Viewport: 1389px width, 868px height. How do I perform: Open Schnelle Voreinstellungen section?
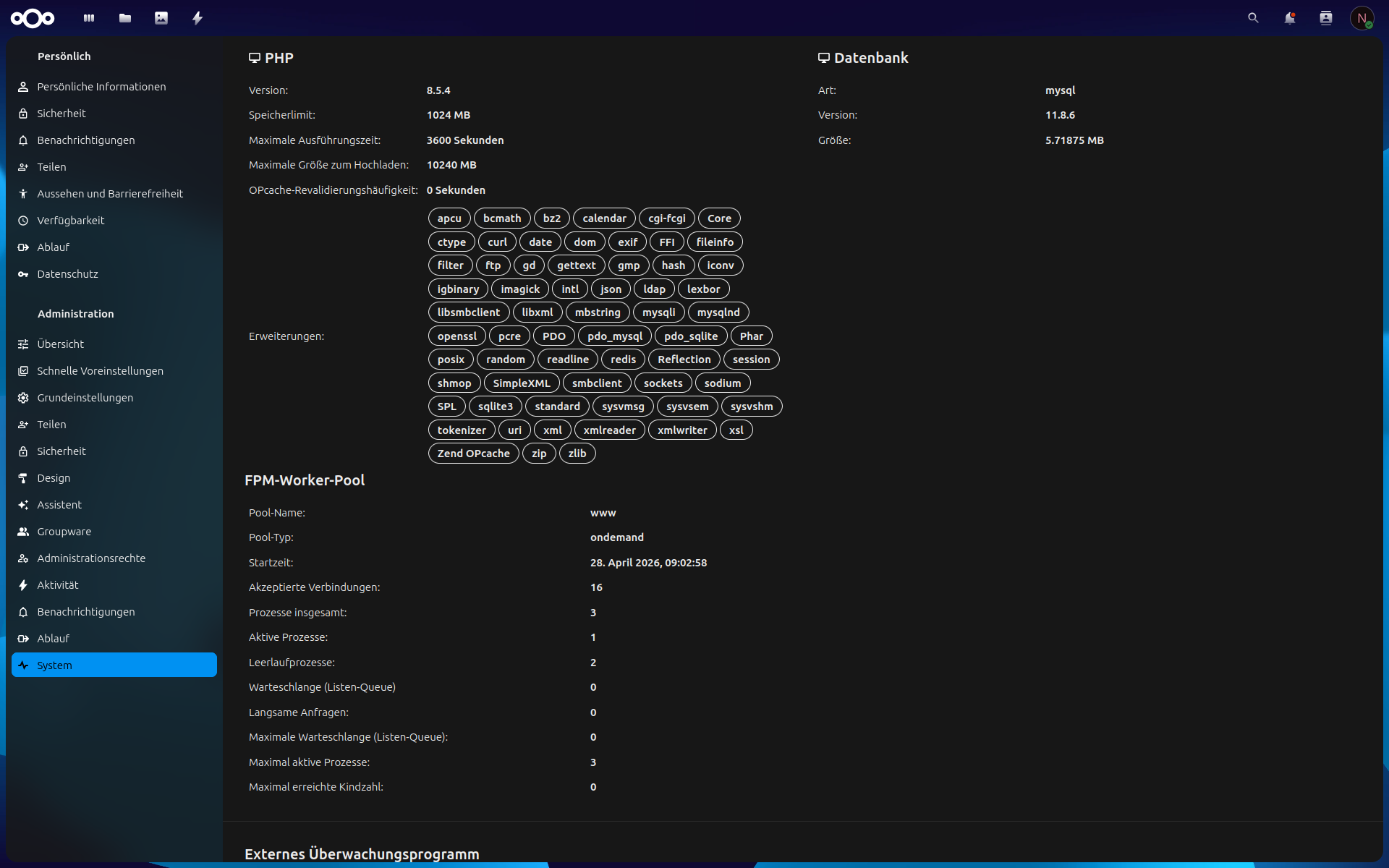pyautogui.click(x=100, y=371)
